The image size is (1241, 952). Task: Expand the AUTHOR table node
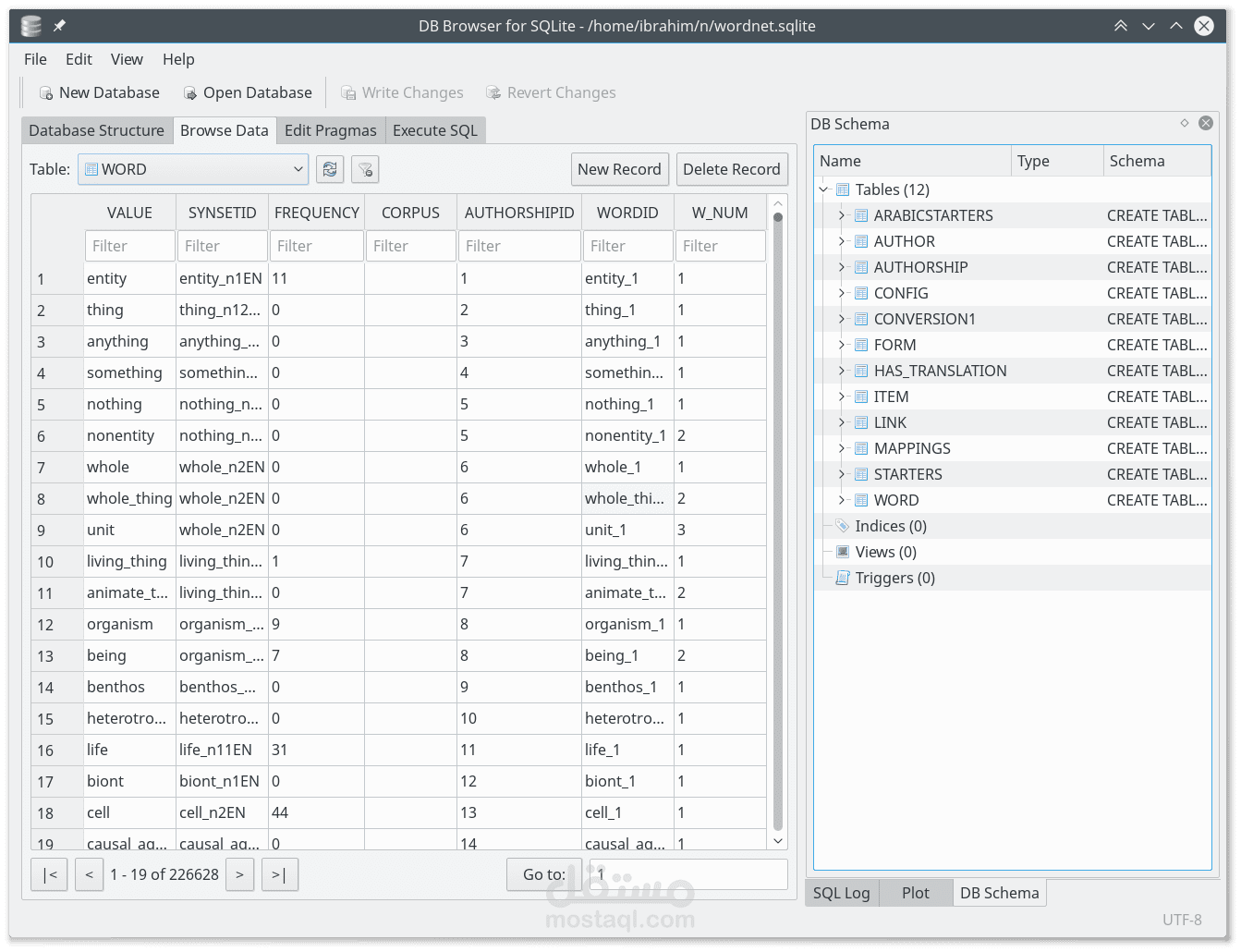coord(842,241)
